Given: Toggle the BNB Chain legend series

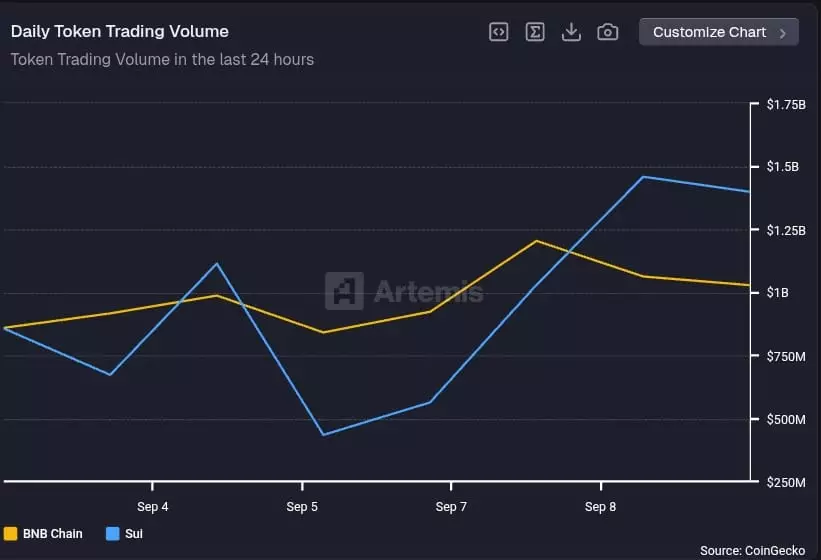Looking at the screenshot, I should point(43,533).
